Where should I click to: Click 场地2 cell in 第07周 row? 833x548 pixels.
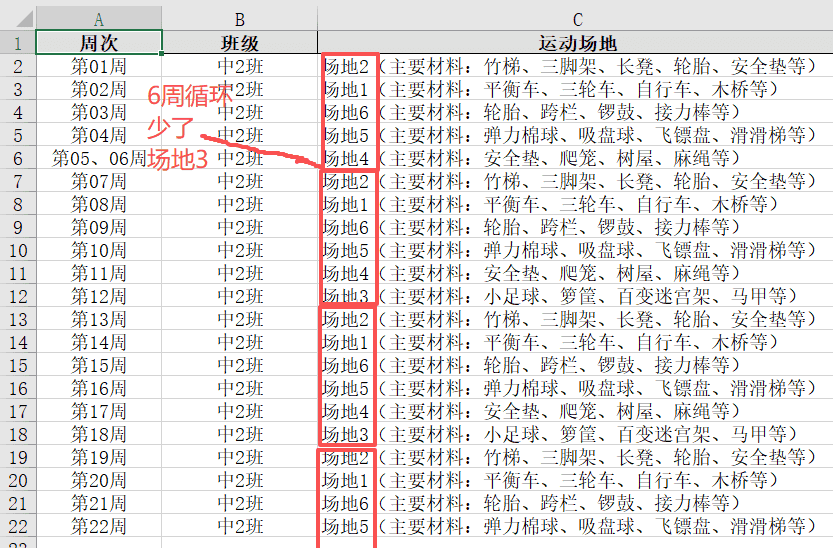click(575, 181)
